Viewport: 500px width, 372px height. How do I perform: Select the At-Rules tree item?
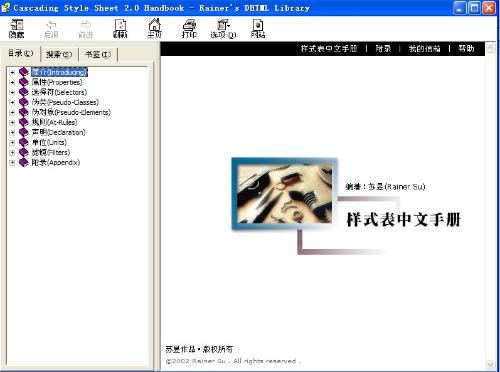[54, 122]
